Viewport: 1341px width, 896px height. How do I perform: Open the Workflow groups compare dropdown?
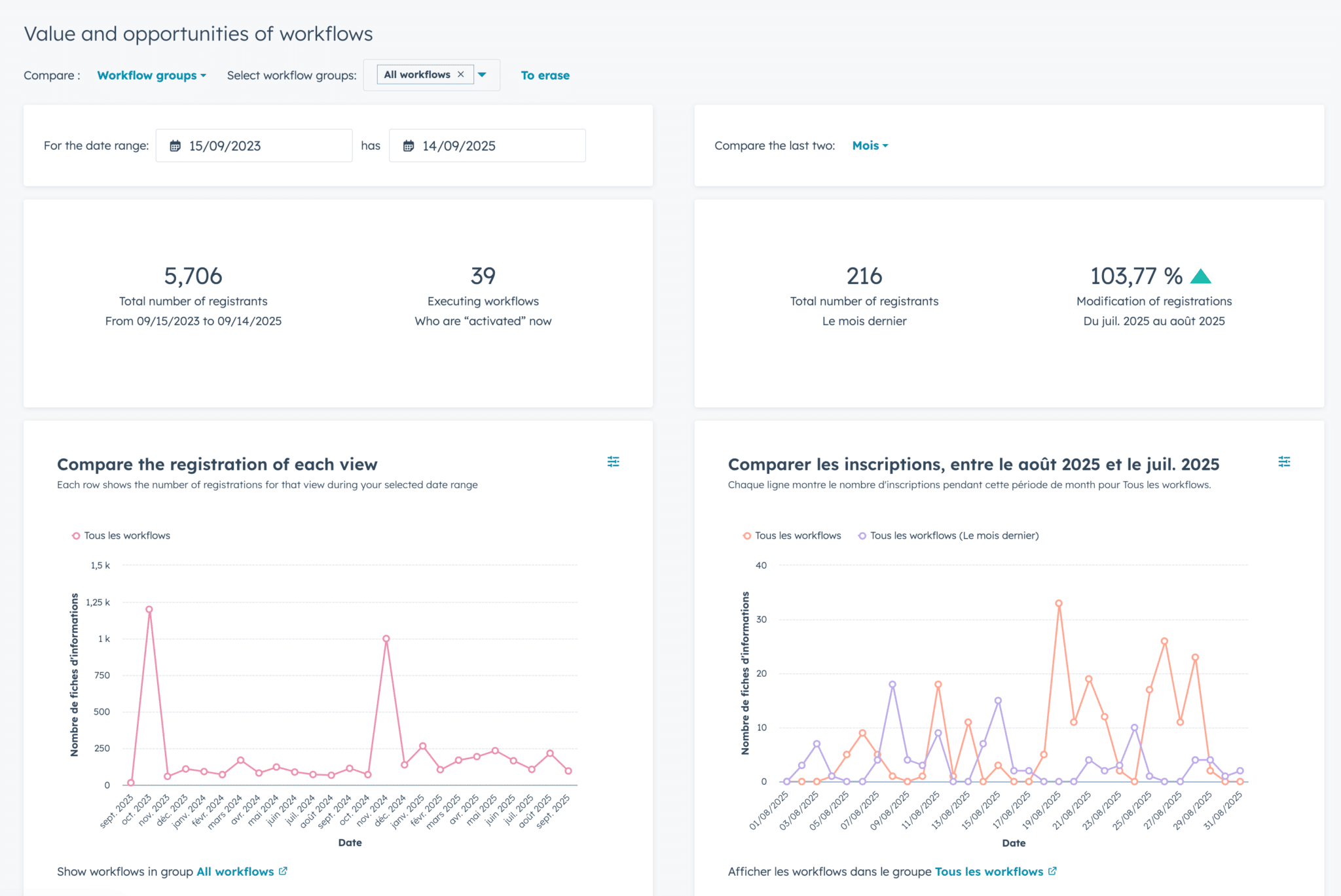pos(151,75)
